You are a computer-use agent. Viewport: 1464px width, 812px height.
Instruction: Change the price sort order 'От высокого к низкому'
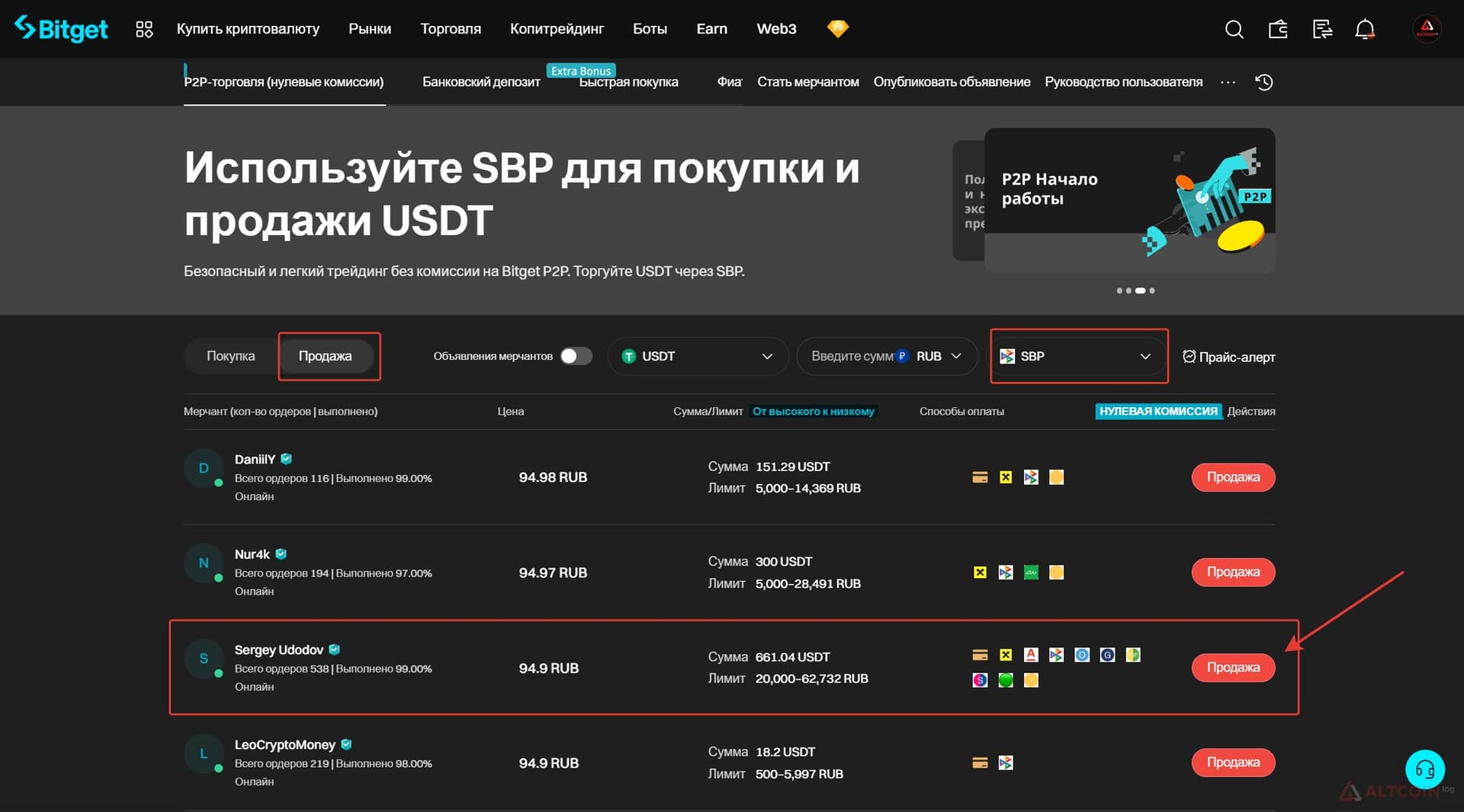[814, 412]
